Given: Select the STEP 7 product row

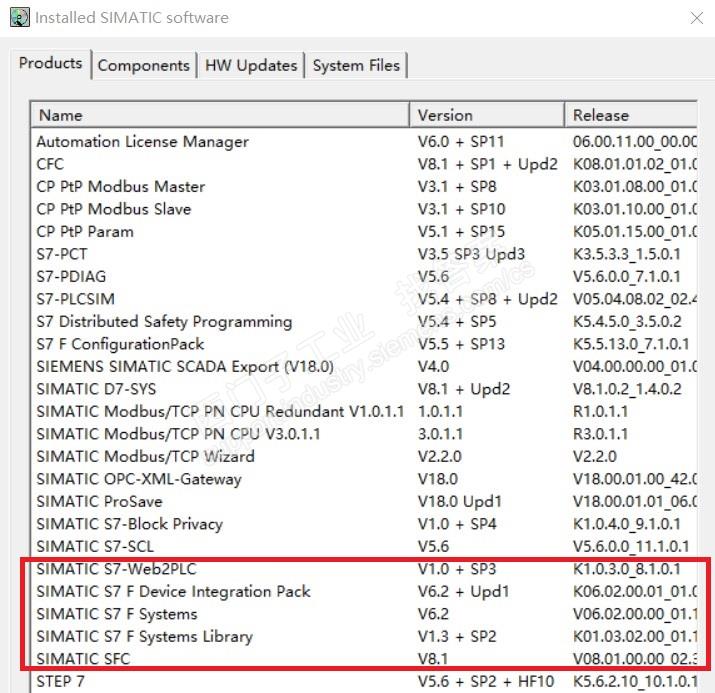Looking at the screenshot, I should (x=59, y=683).
